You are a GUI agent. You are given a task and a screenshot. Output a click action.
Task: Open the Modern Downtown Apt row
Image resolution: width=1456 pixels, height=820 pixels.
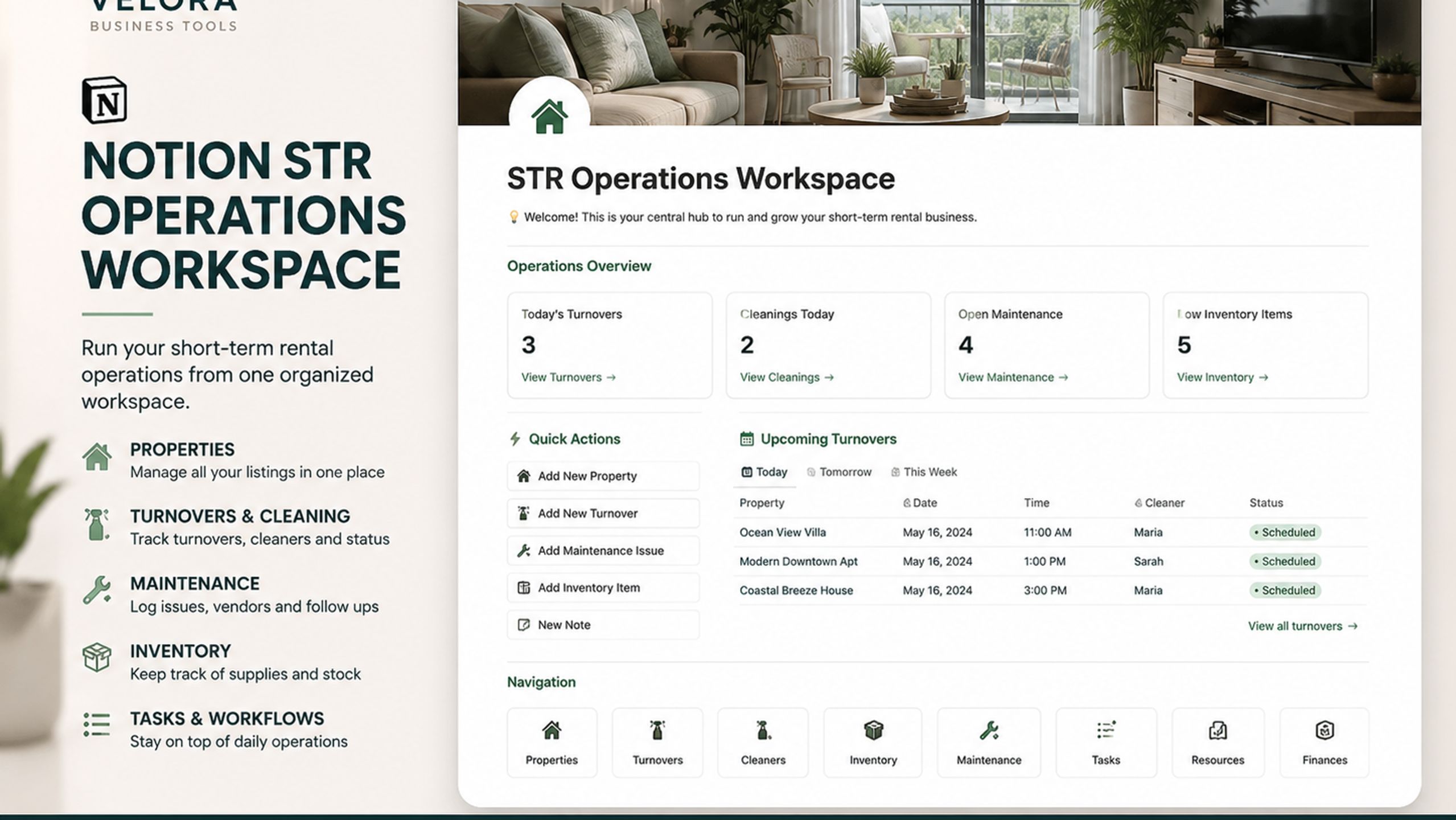1050,561
